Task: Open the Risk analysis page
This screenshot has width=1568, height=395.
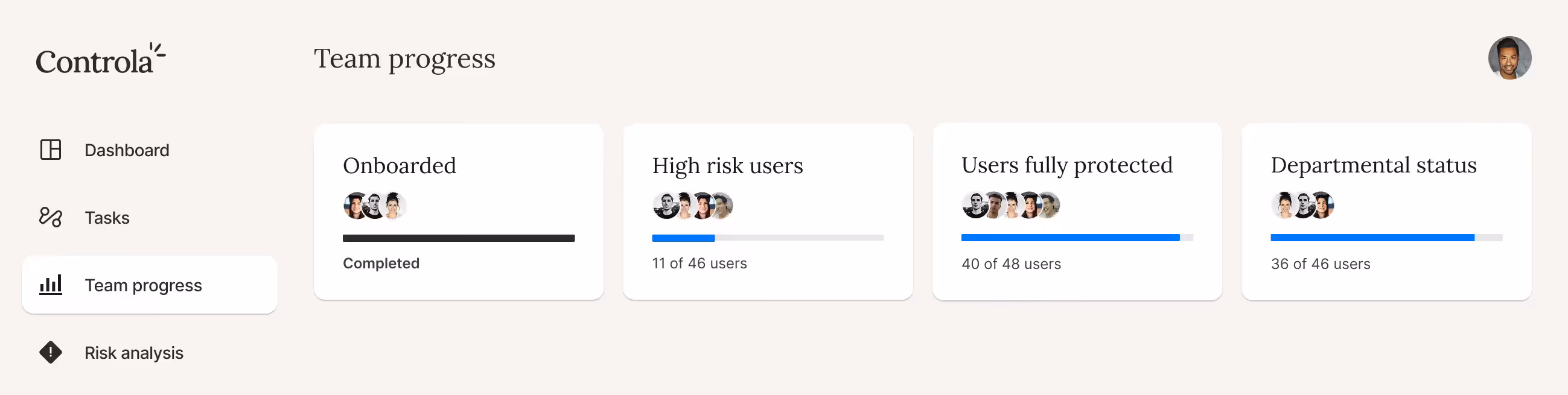Action: click(134, 353)
